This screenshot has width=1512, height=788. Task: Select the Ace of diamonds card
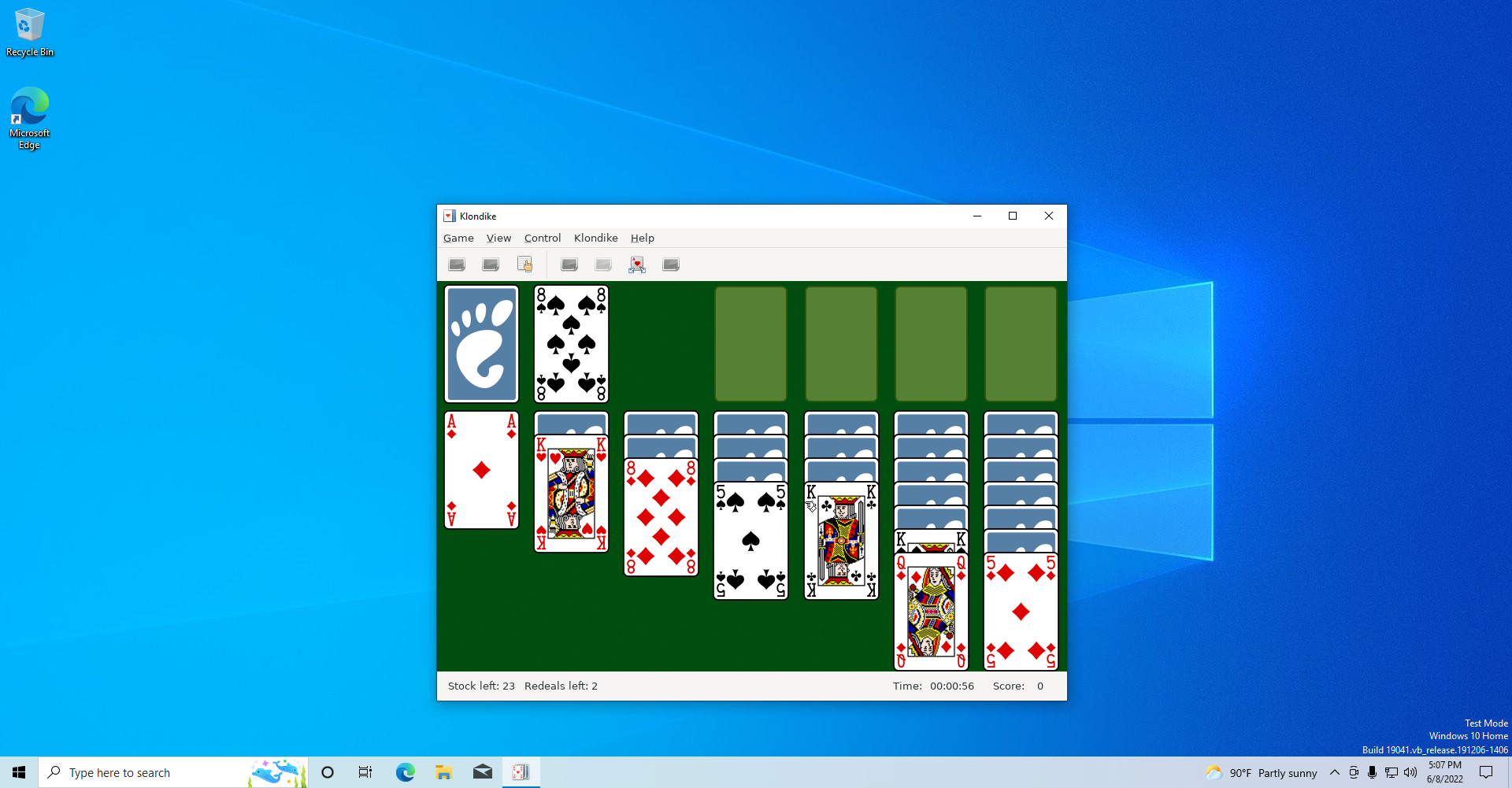coord(481,470)
